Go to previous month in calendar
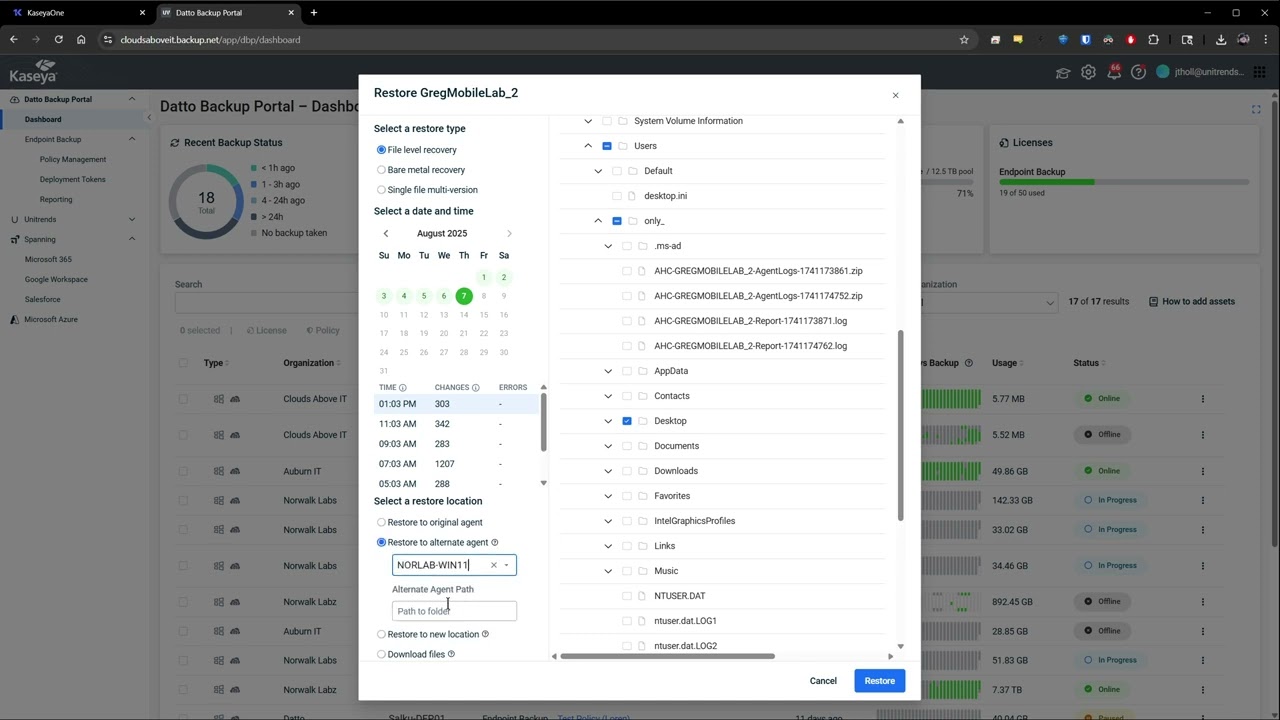This screenshot has width=1280, height=720. 386,233
